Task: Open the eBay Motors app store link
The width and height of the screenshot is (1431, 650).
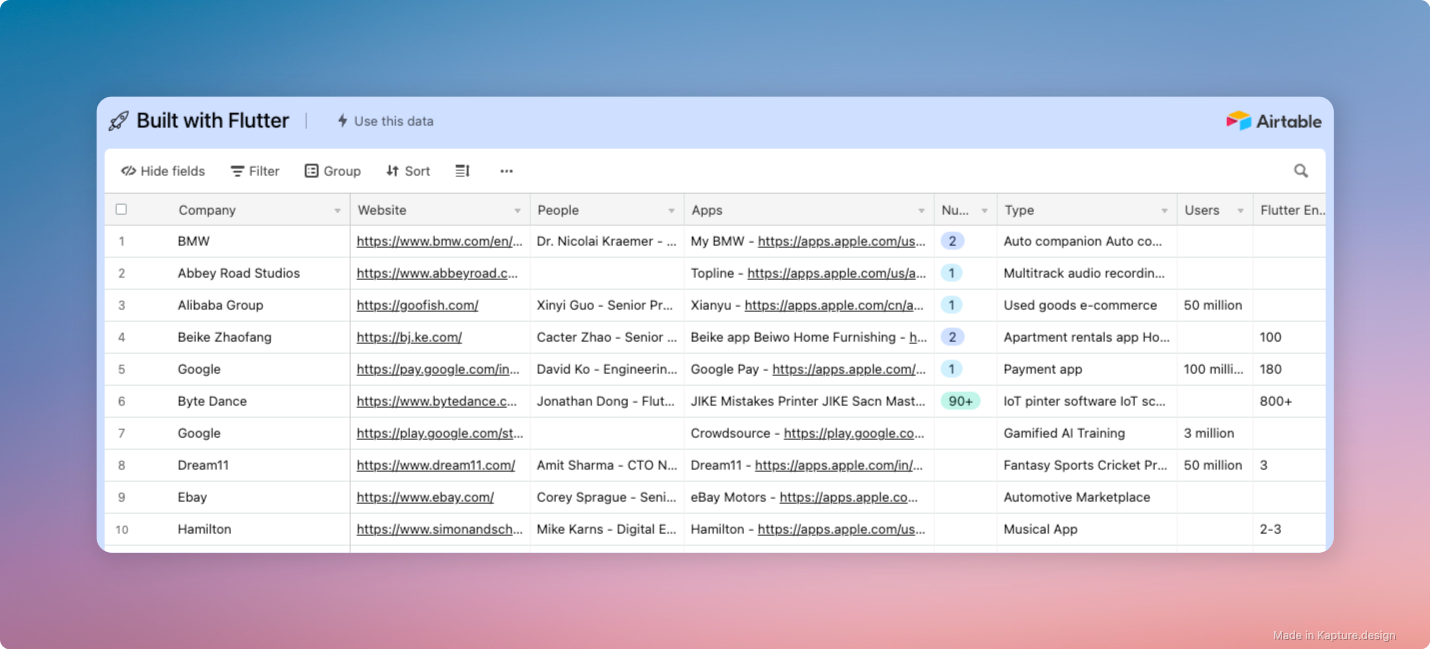Action: click(849, 497)
